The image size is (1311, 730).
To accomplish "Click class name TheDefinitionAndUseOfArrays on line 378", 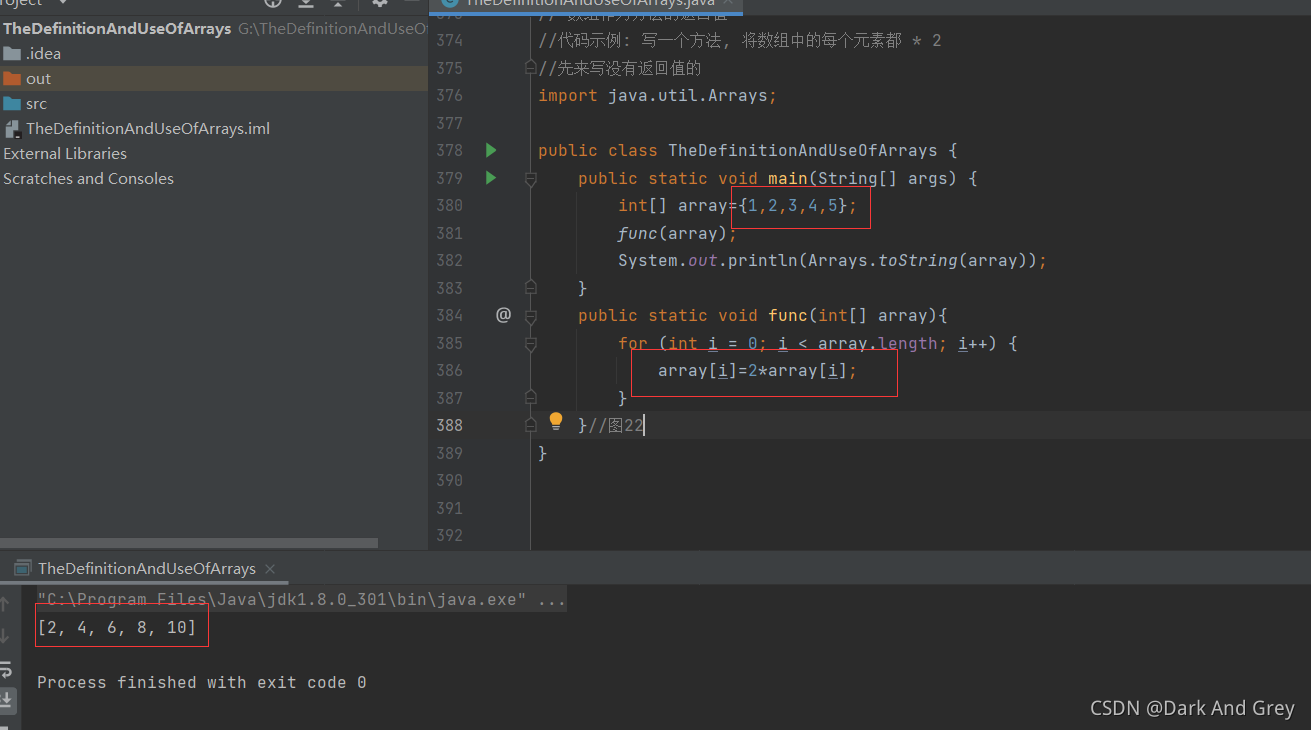I will click(x=803, y=150).
